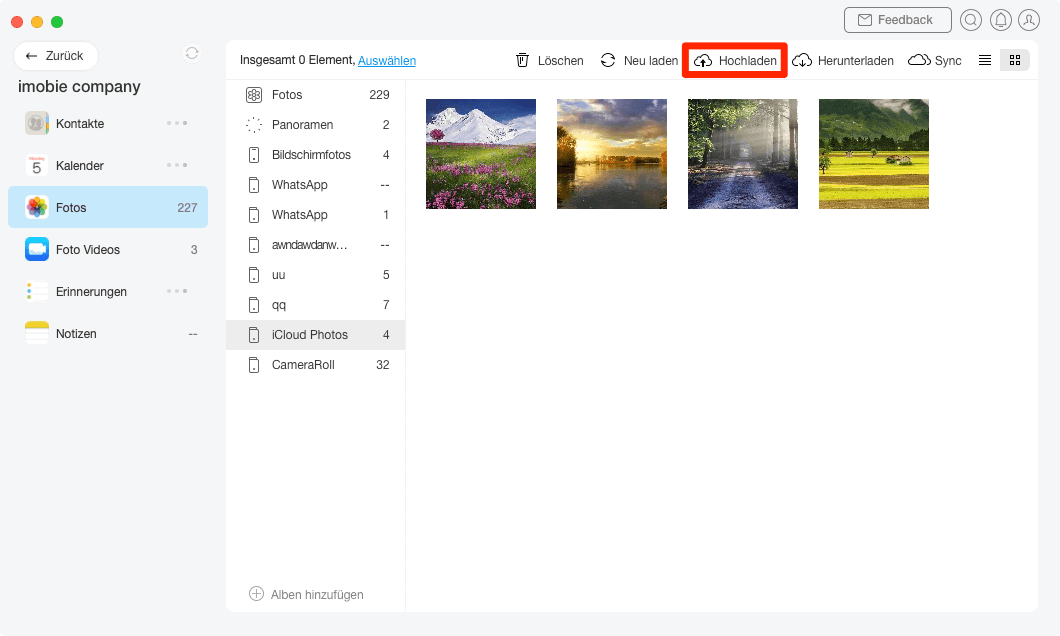Click the sidebar refresh icon above imobie company
This screenshot has width=1060, height=636.
(x=191, y=54)
